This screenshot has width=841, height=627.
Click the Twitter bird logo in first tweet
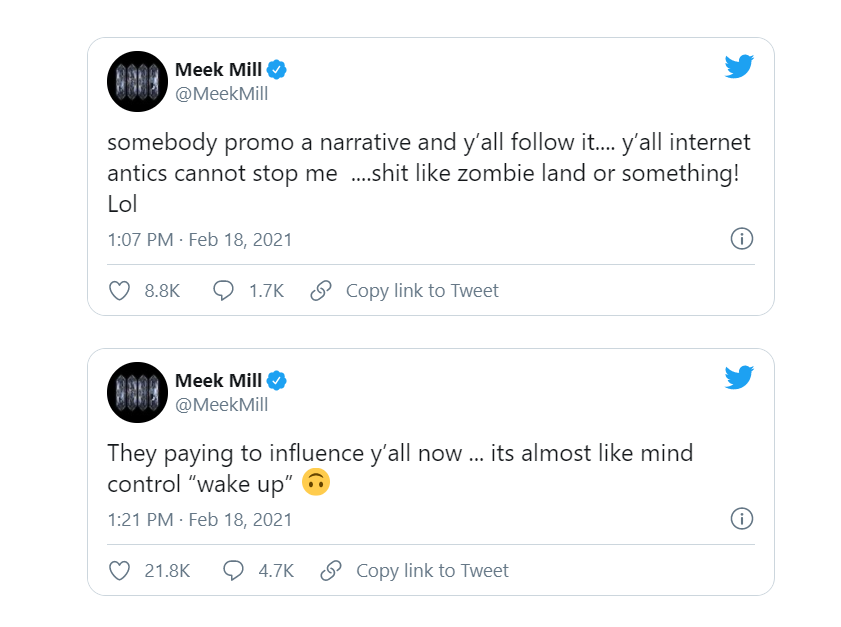click(738, 67)
